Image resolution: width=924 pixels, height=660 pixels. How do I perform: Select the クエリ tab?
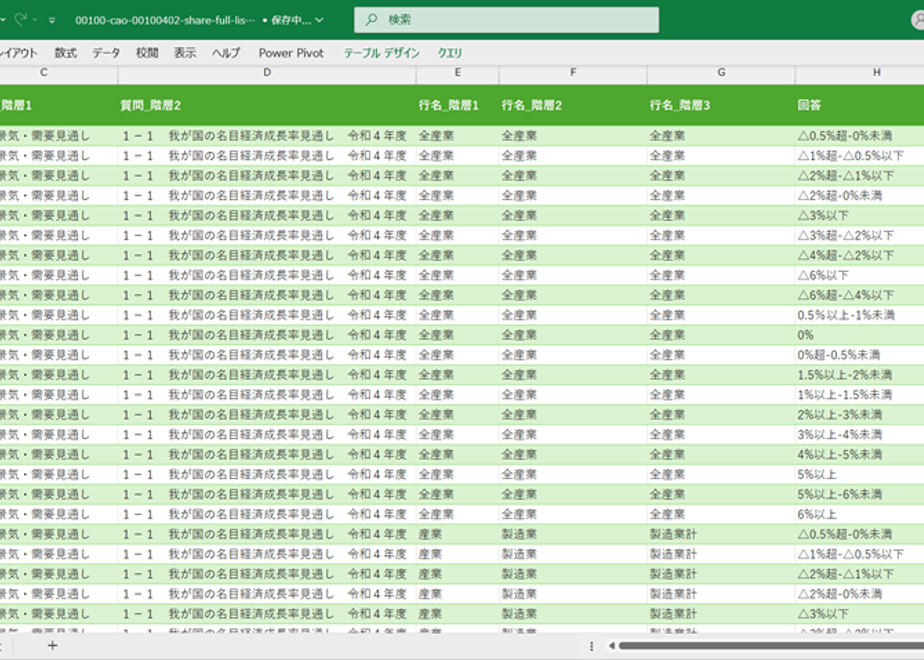[x=450, y=53]
